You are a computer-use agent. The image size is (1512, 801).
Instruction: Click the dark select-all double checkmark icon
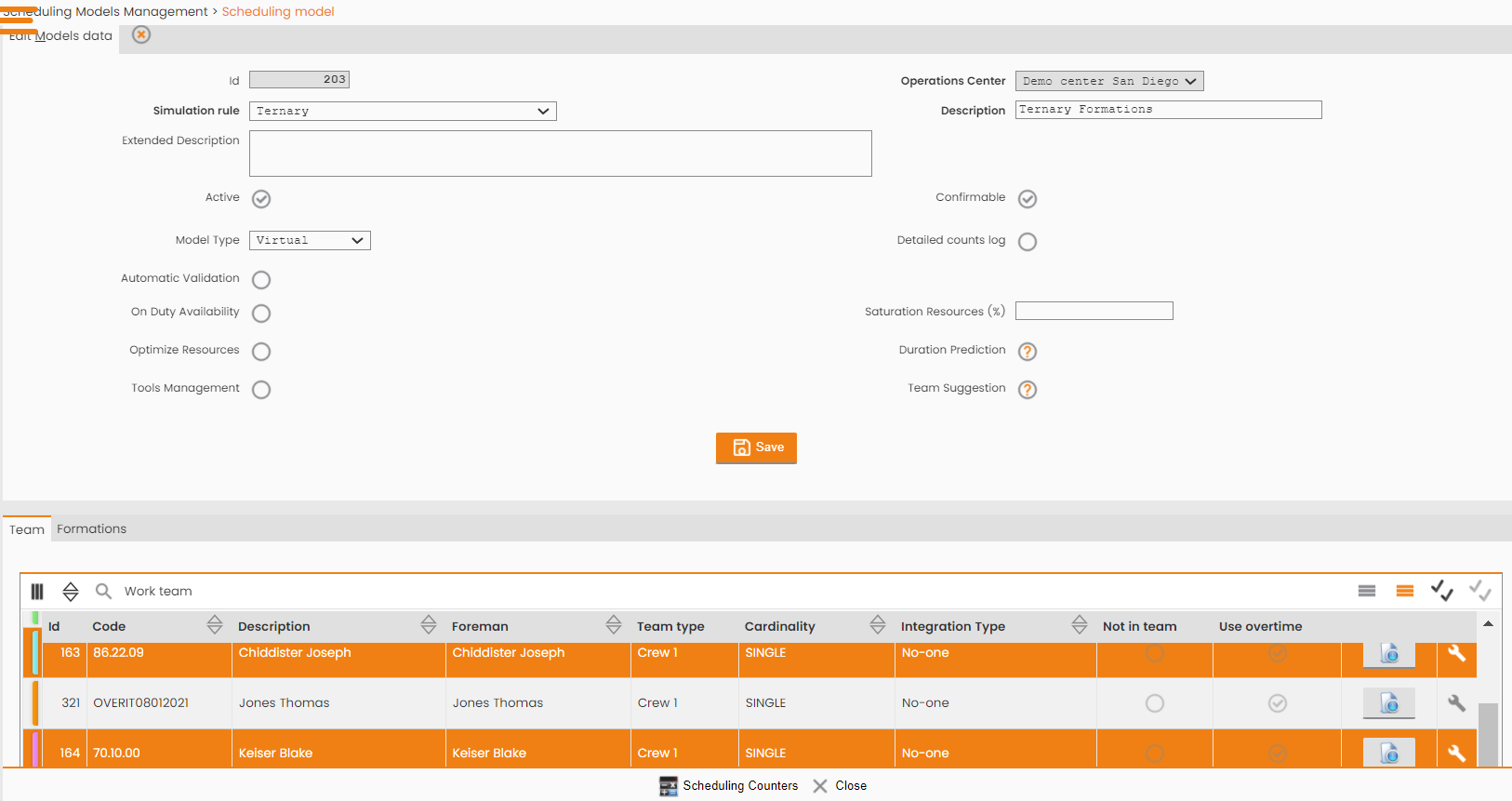[x=1442, y=591]
